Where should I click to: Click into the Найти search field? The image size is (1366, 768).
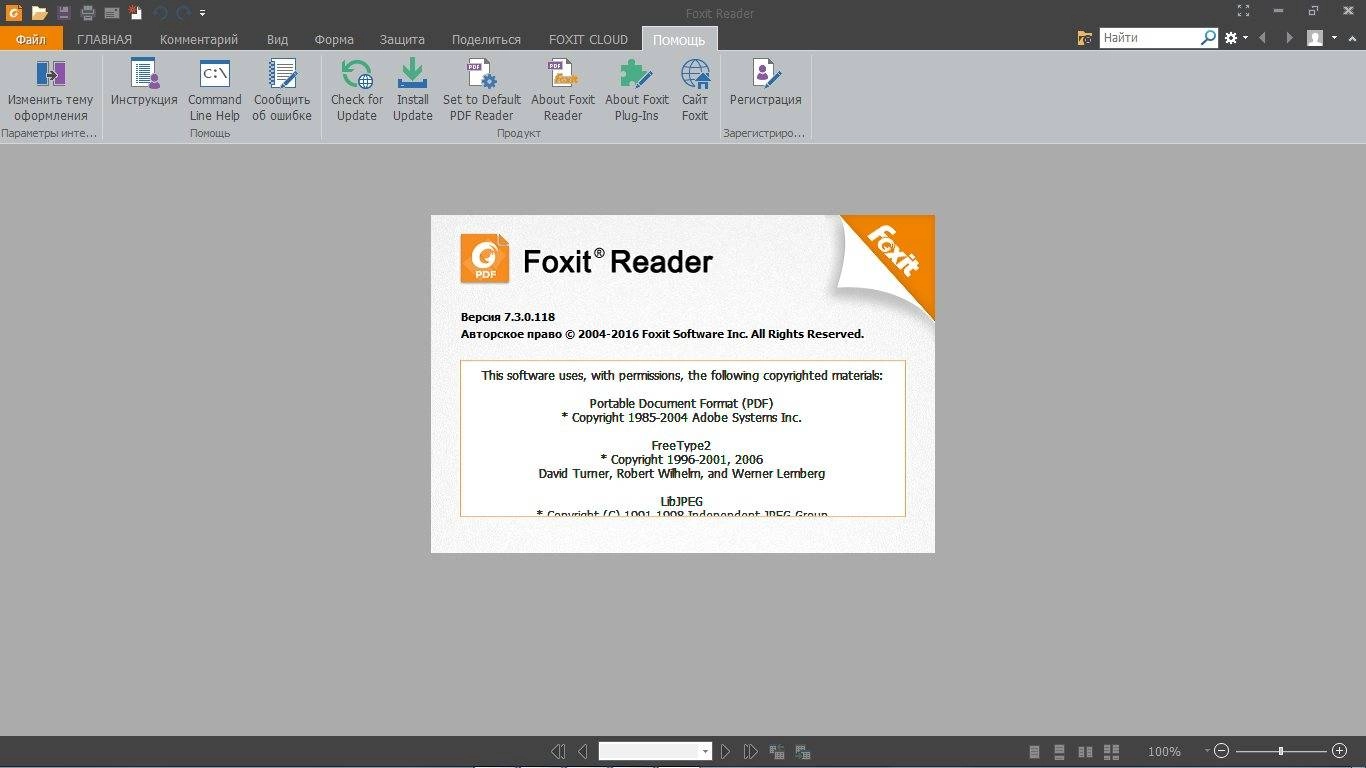click(1150, 38)
